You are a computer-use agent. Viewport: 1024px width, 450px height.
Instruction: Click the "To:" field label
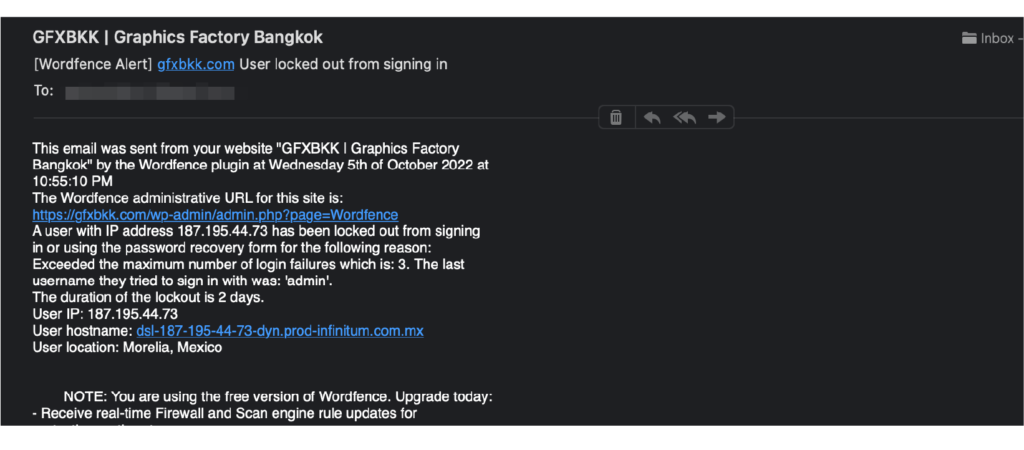click(43, 91)
